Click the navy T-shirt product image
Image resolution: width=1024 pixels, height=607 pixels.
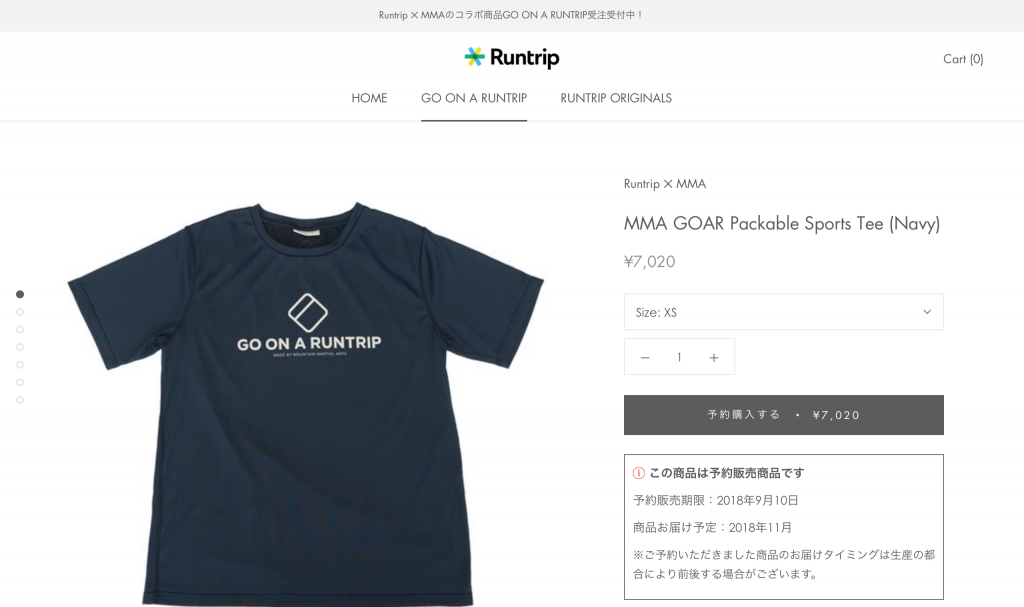306,404
